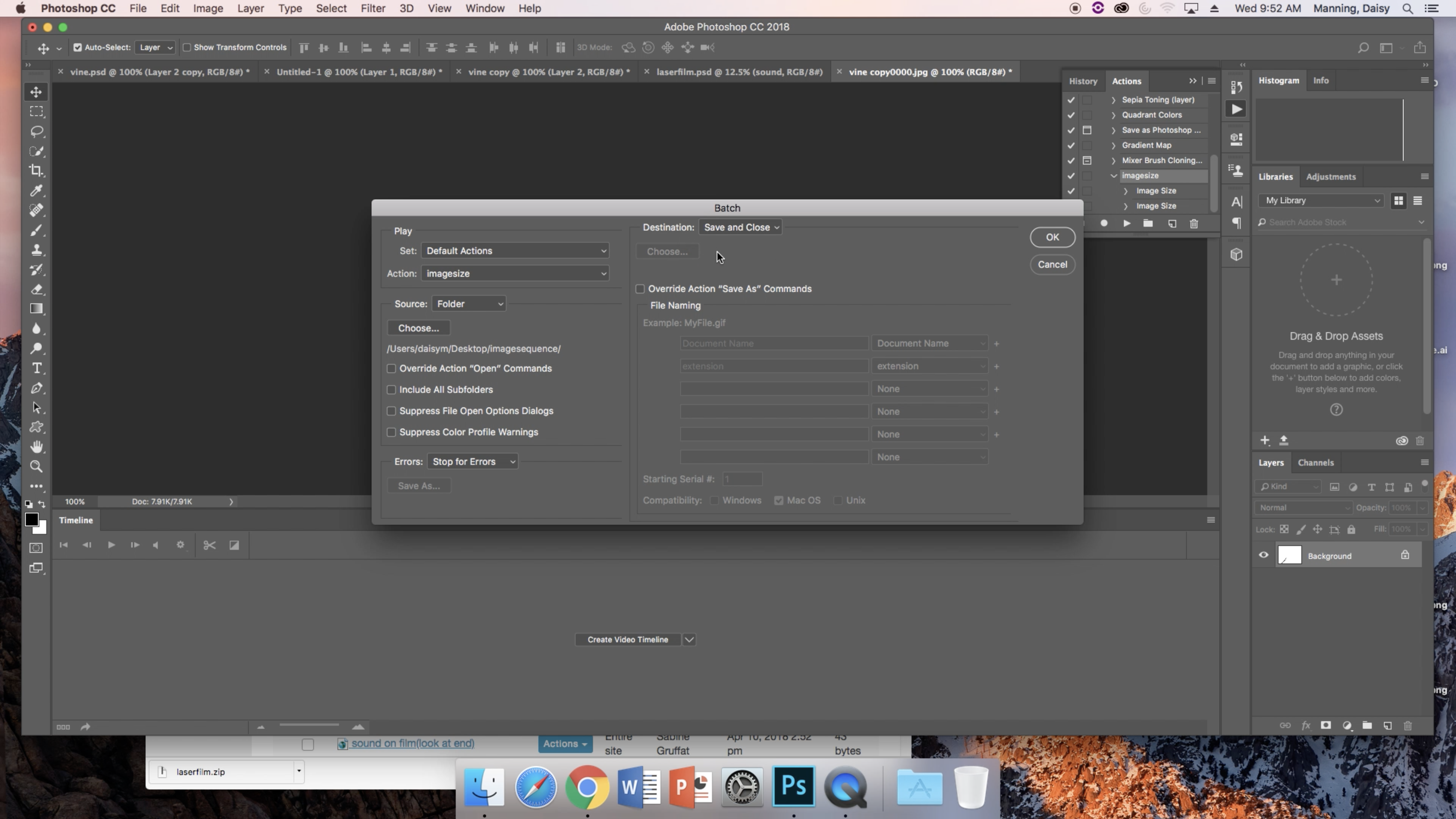Select the Lasso tool

coord(36,131)
